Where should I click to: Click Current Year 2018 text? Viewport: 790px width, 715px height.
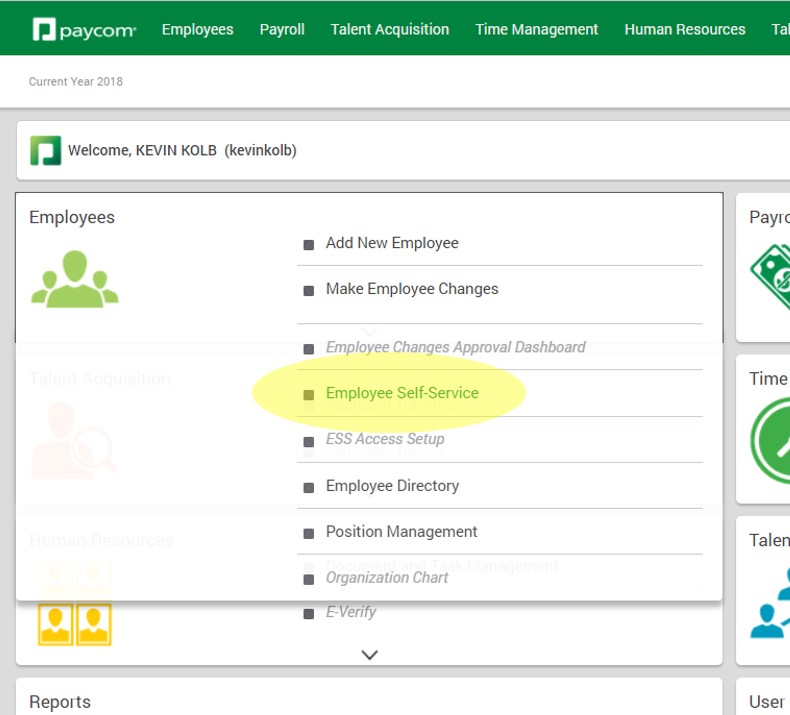click(76, 82)
